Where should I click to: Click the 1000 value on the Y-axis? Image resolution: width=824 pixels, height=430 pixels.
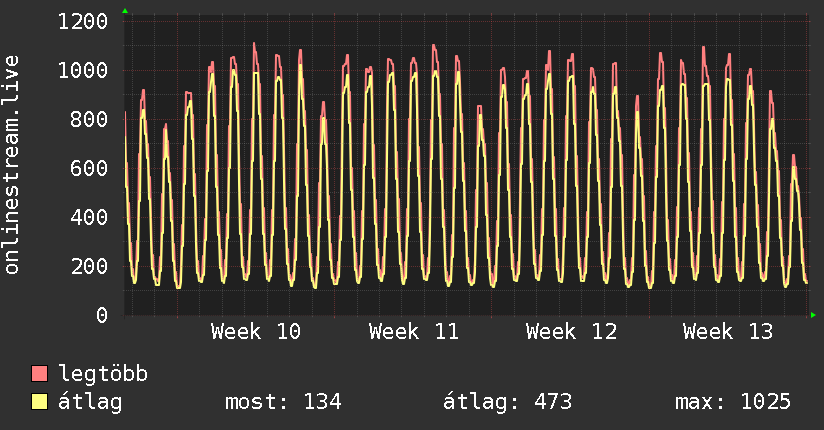83,70
